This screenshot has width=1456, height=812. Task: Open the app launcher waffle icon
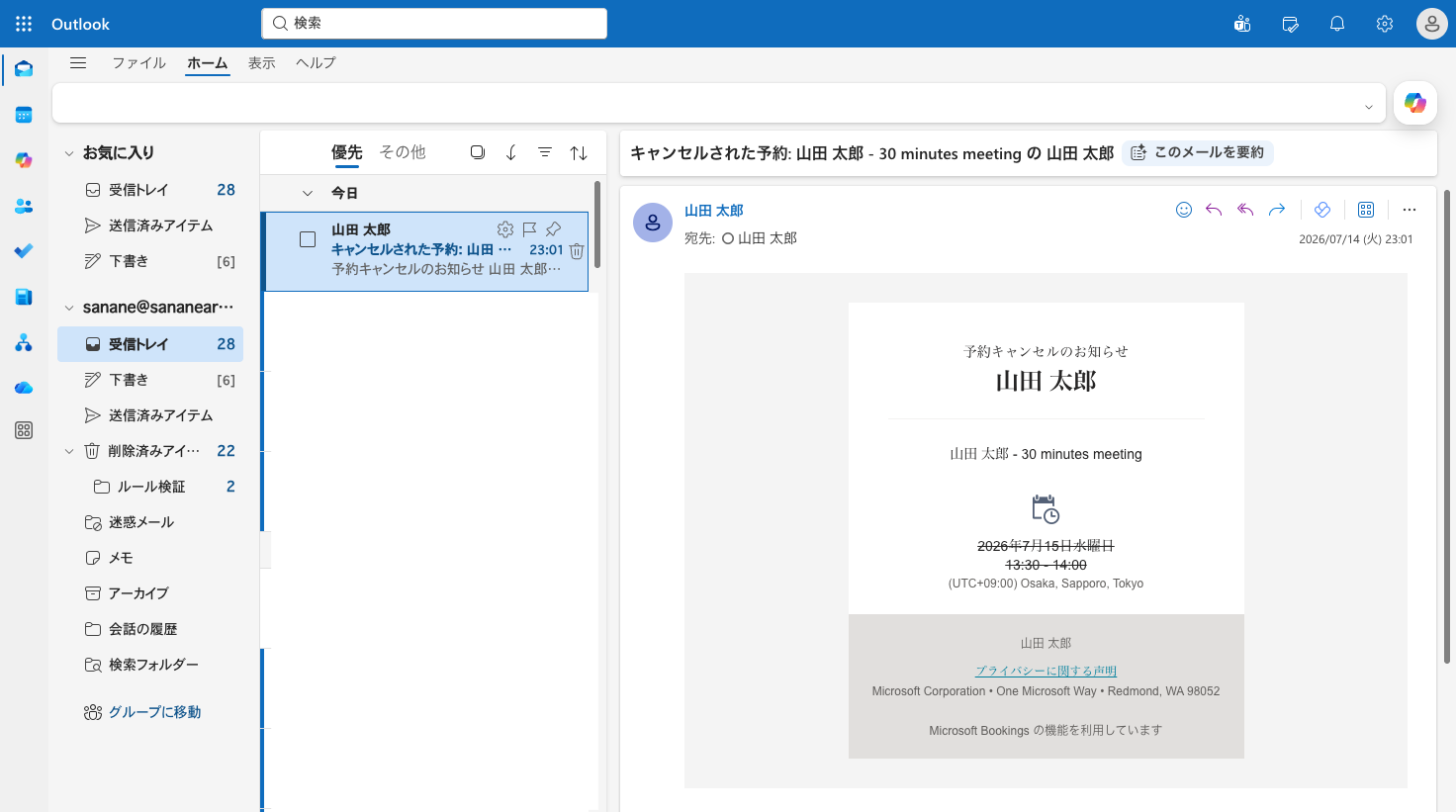coord(24,24)
